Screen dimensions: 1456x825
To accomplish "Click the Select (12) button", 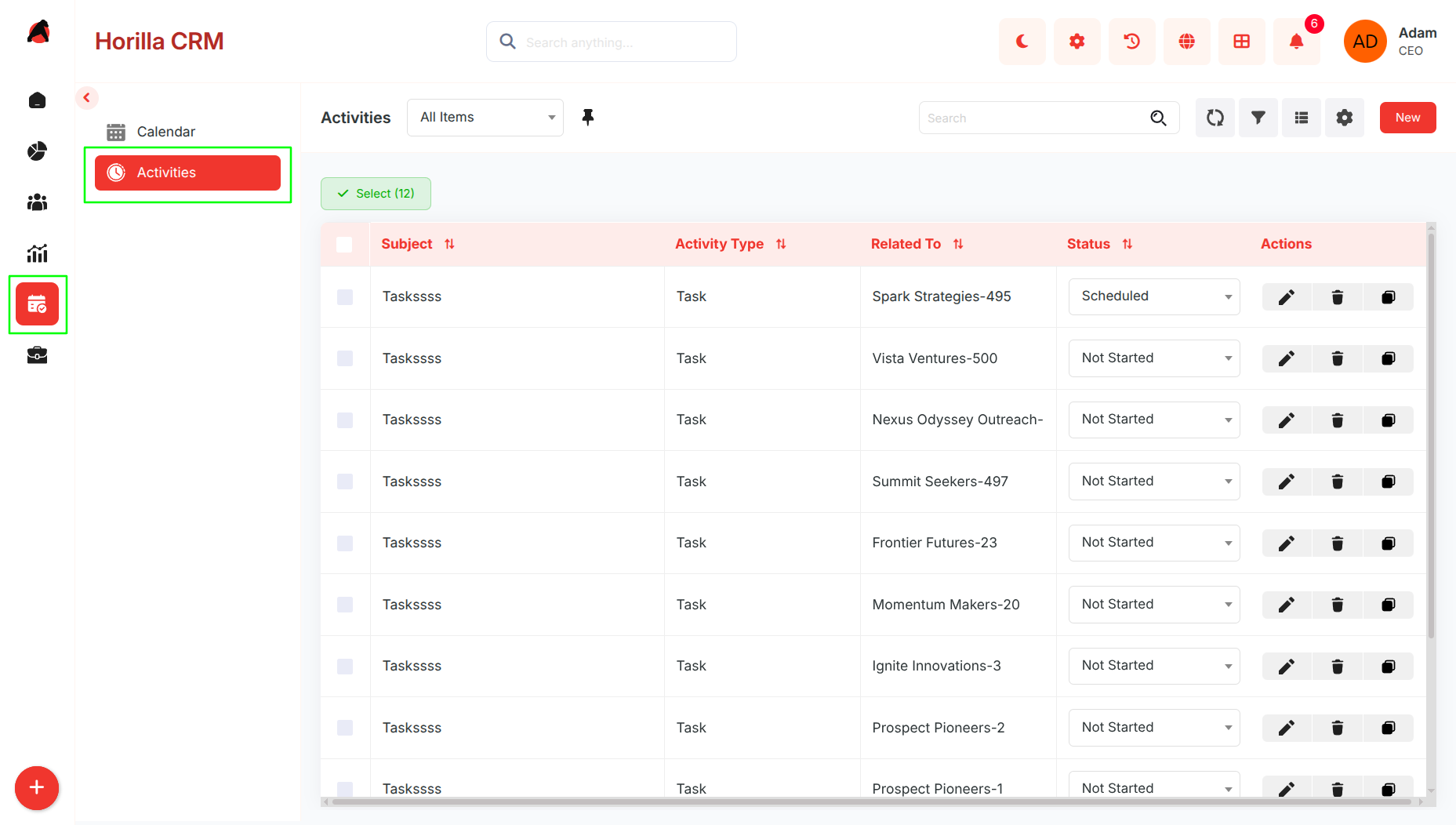I will pos(376,194).
